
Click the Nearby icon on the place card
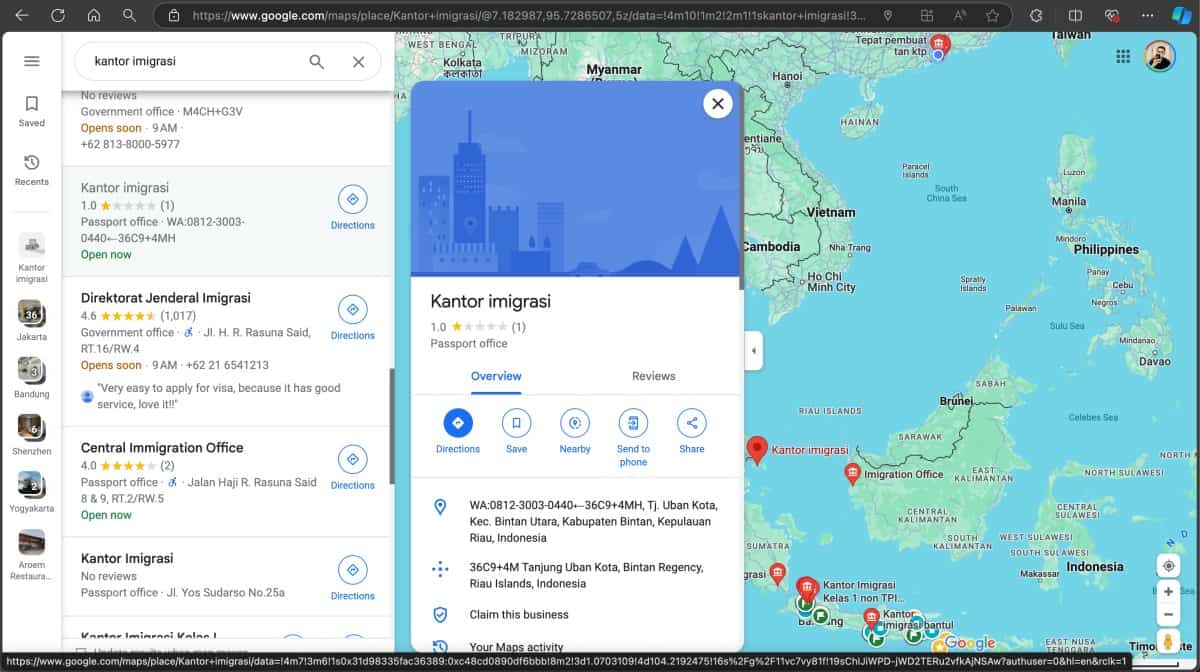point(574,423)
